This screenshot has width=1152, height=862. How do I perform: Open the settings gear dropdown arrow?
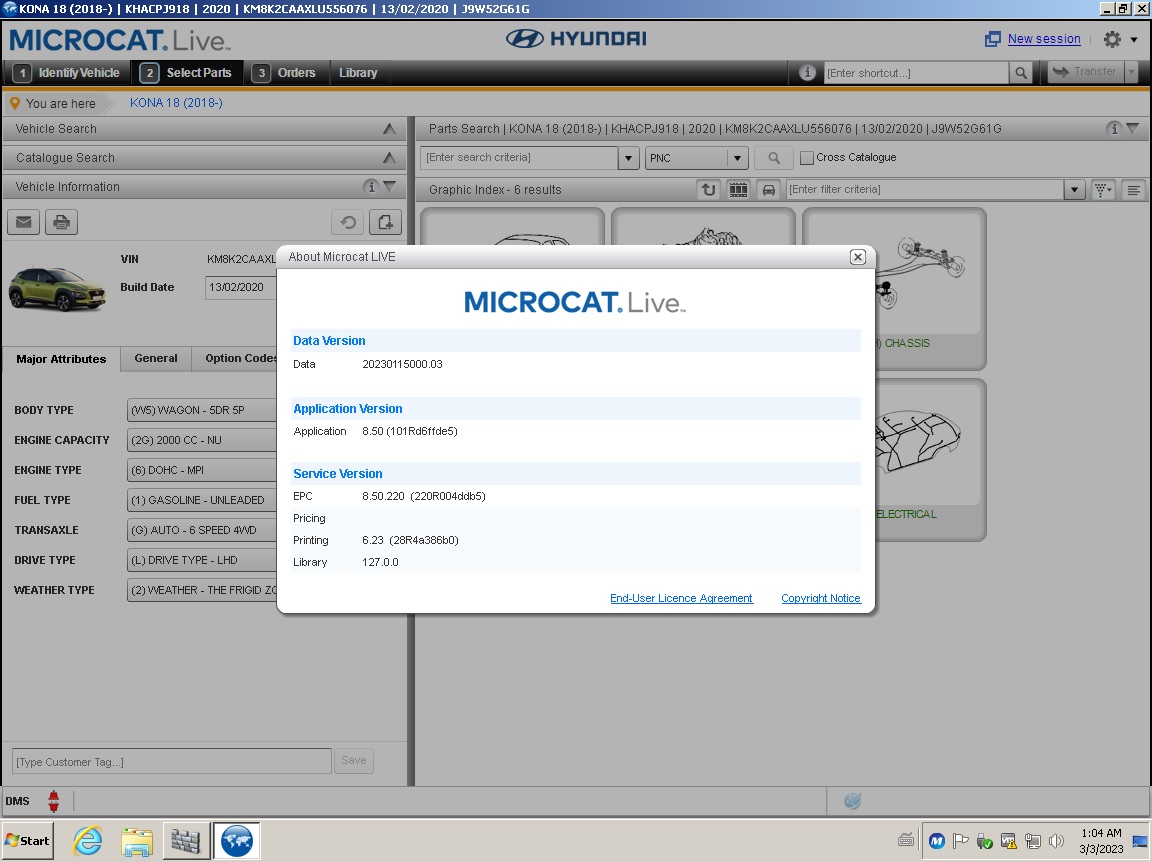pos(1134,40)
